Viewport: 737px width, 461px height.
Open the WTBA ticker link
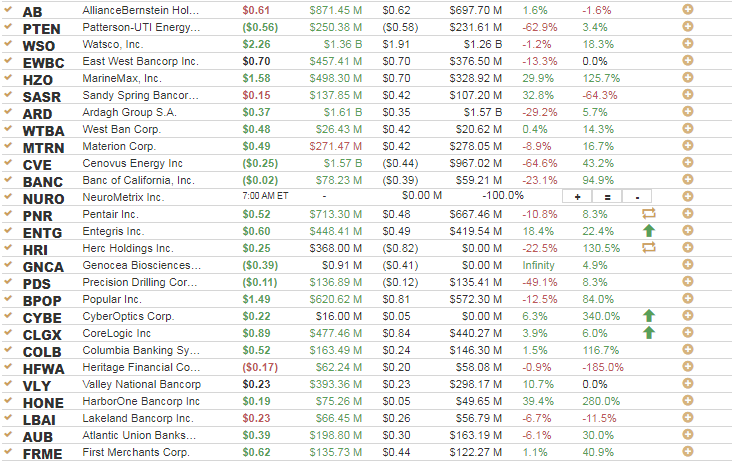tap(43, 131)
